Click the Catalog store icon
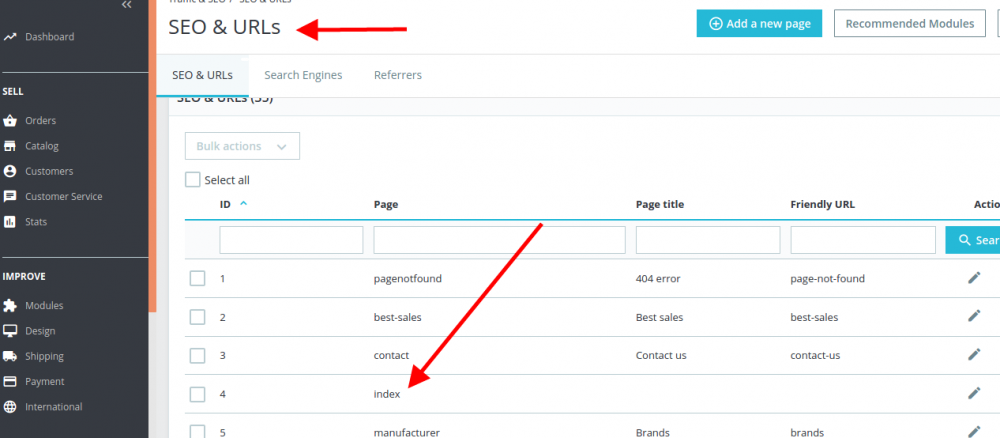 10,146
